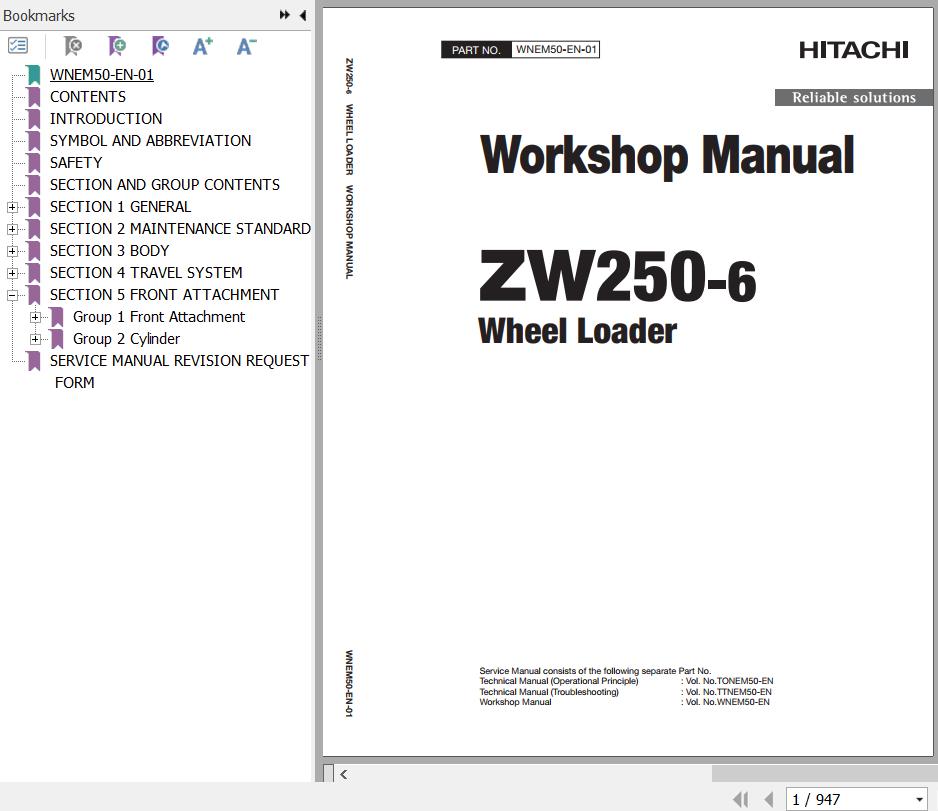Viewport: 938px width, 811px height.
Task: Click the expand bookmarks panel double-arrow icon
Action: point(285,15)
